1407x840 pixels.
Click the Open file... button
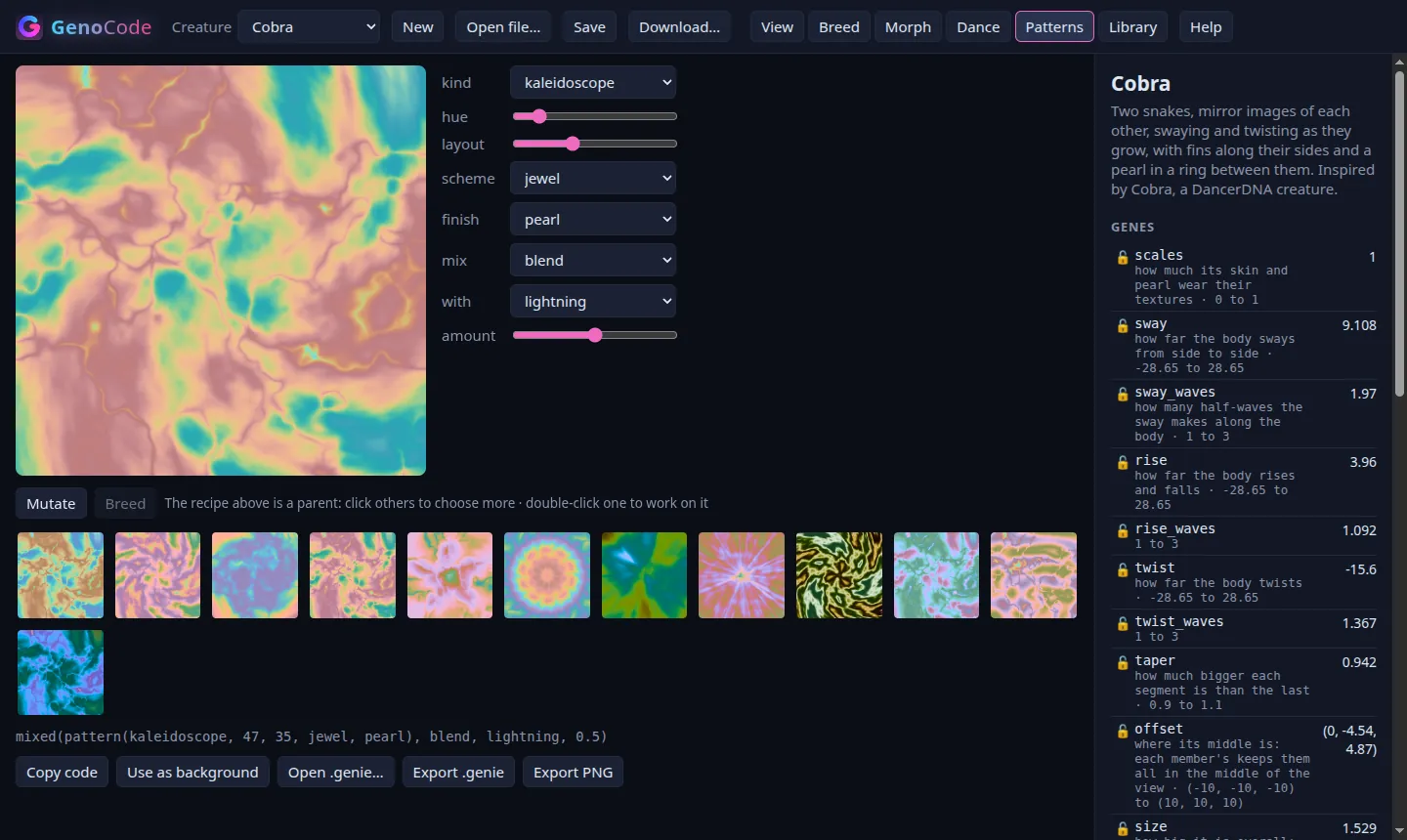pyautogui.click(x=503, y=27)
